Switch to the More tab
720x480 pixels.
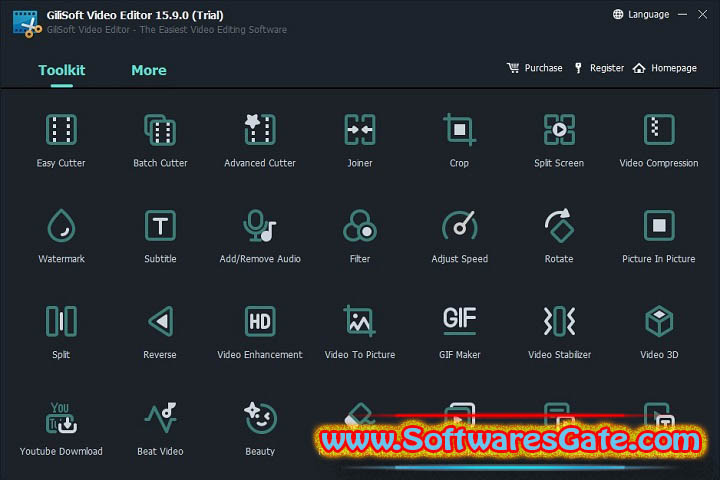[149, 70]
